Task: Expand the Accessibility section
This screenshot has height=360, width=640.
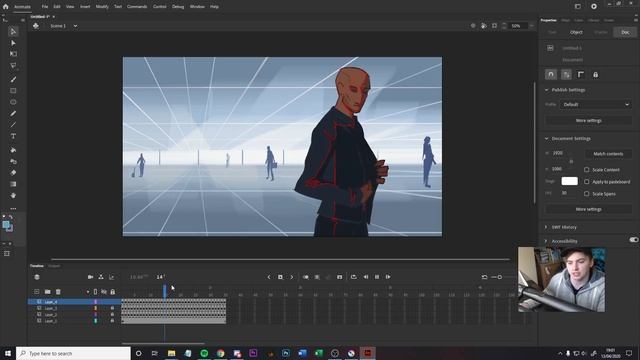Action: pos(546,241)
